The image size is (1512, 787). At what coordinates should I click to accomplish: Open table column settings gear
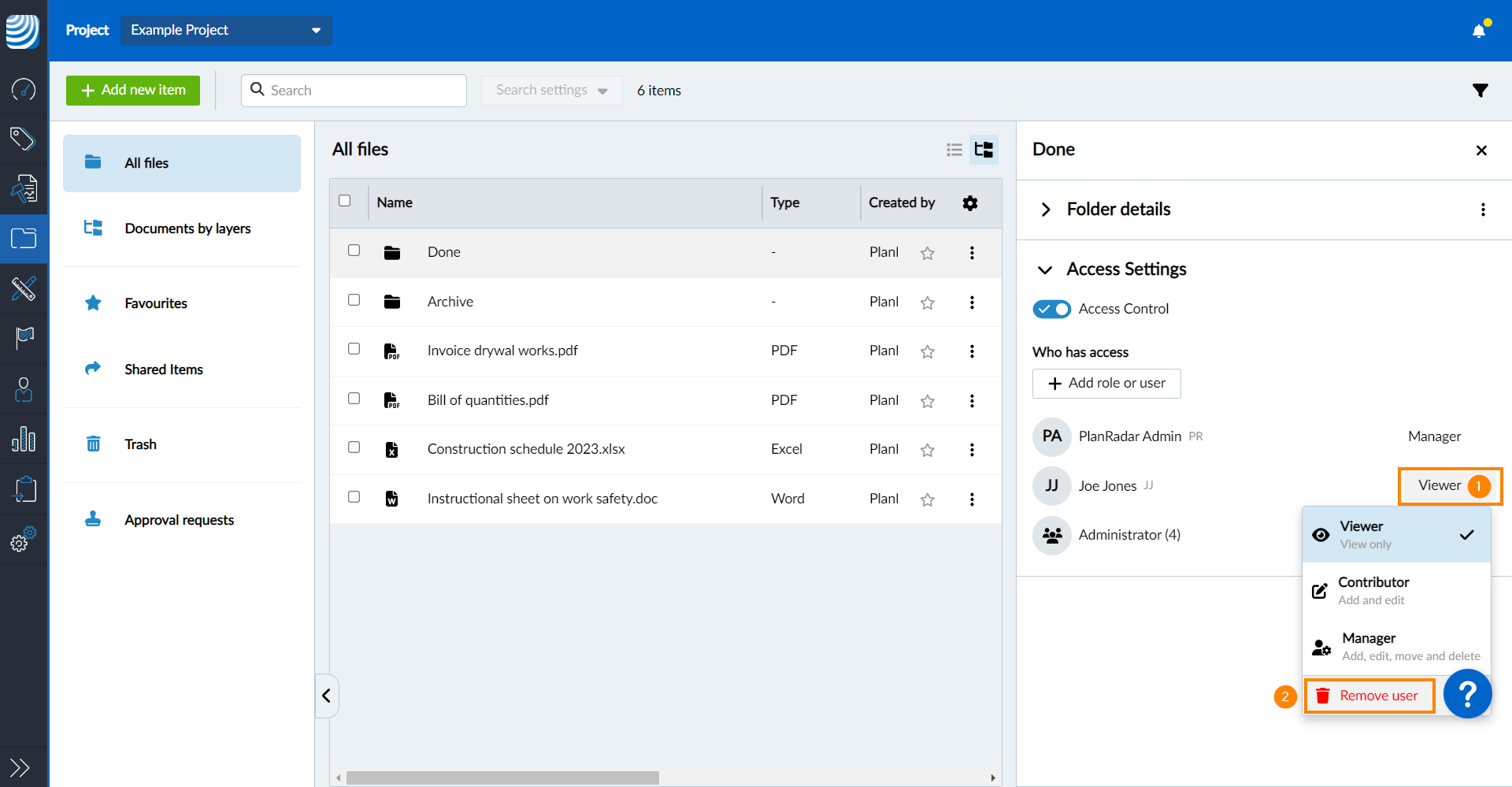970,203
